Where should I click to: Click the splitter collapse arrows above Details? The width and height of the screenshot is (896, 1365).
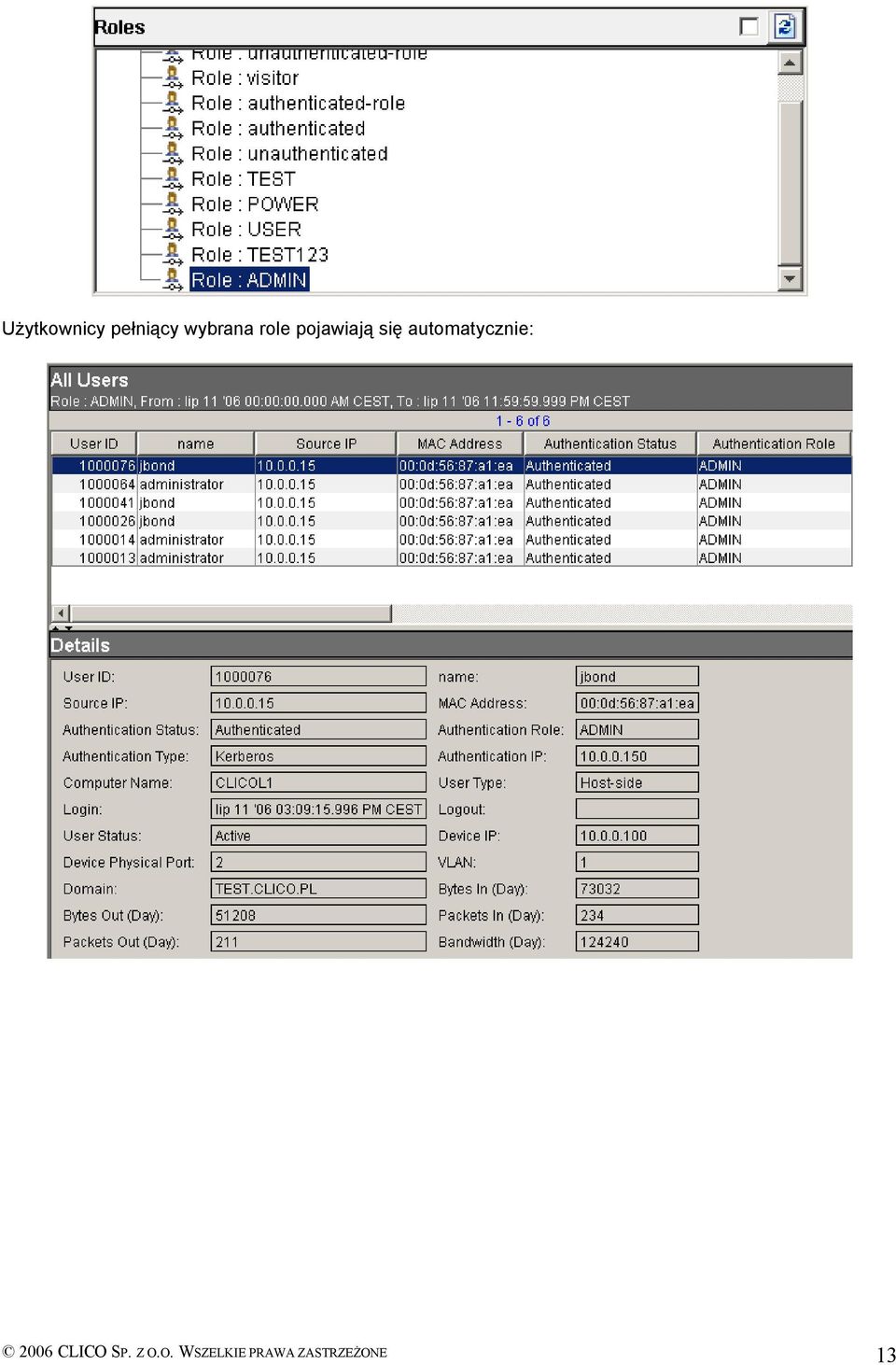click(x=61, y=627)
